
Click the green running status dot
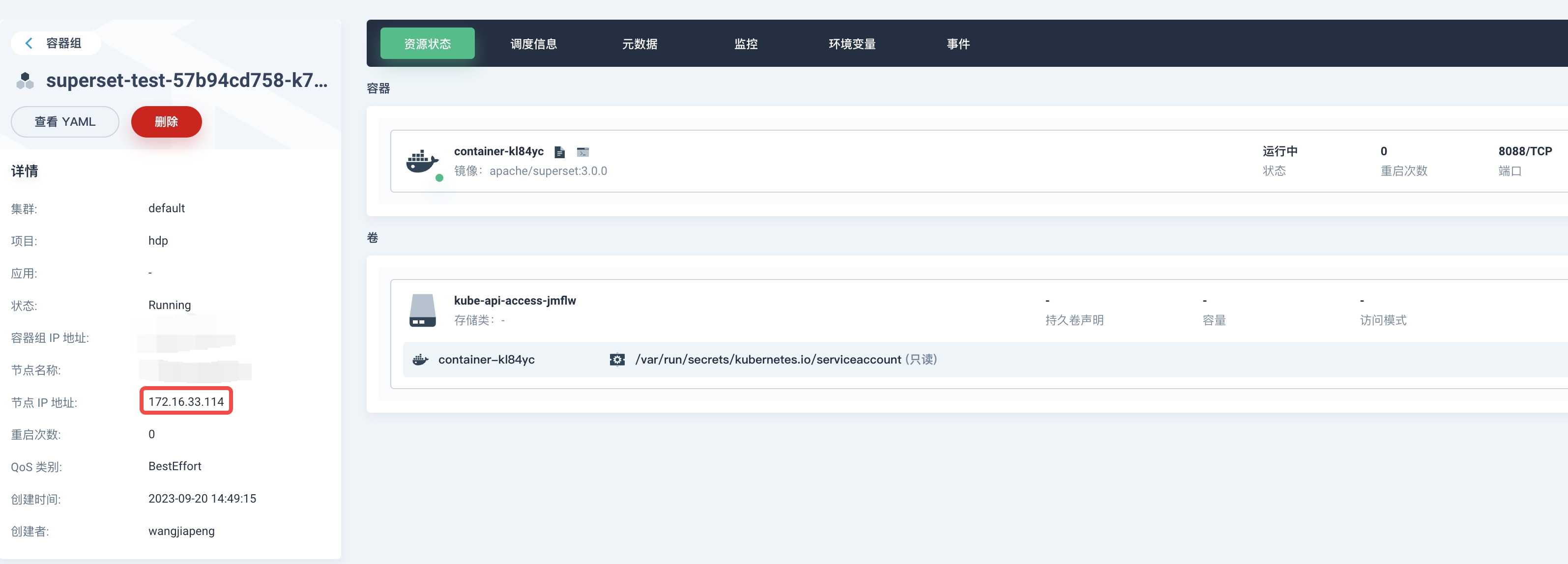tap(439, 178)
